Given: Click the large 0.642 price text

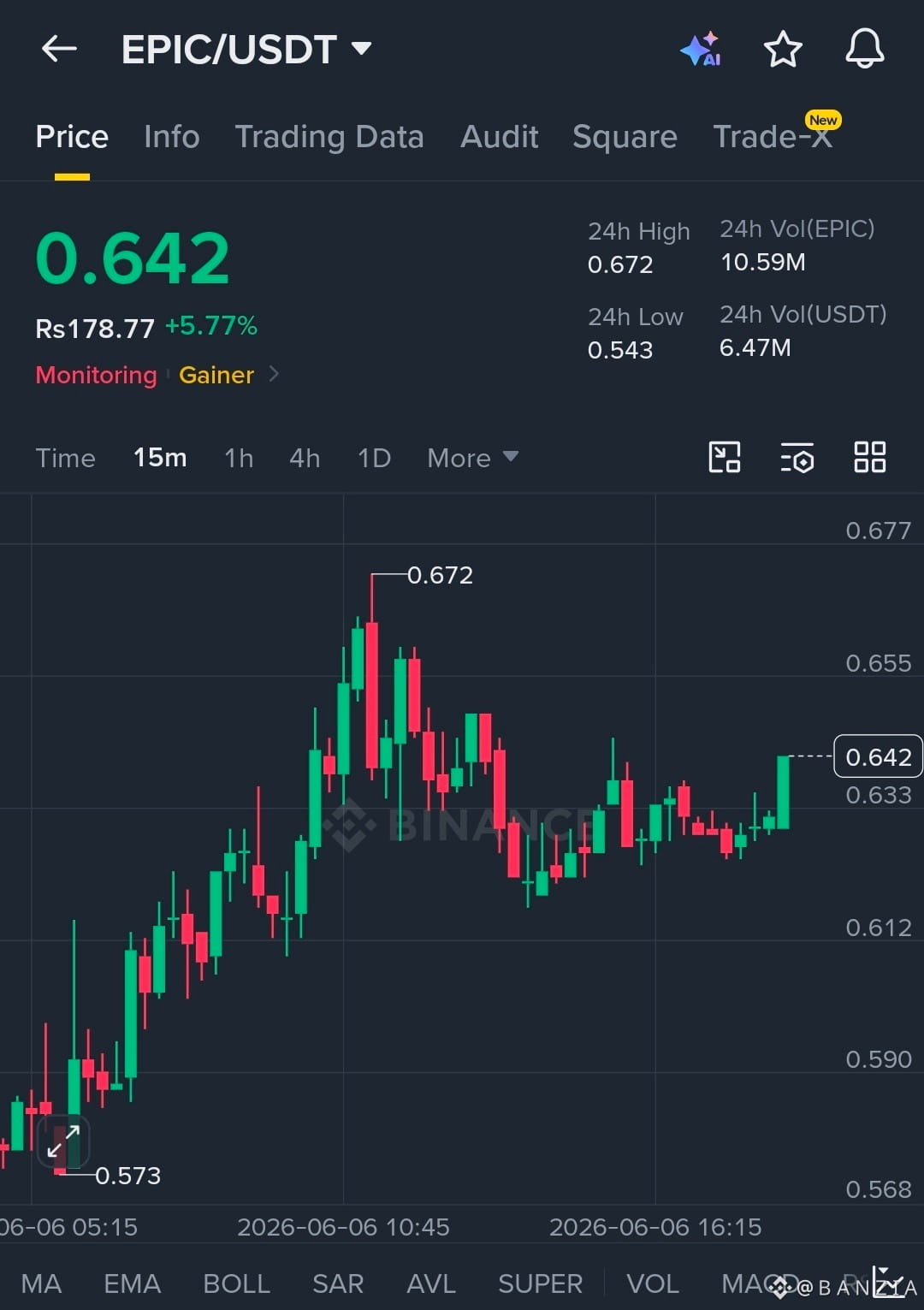Looking at the screenshot, I should pos(133,258).
